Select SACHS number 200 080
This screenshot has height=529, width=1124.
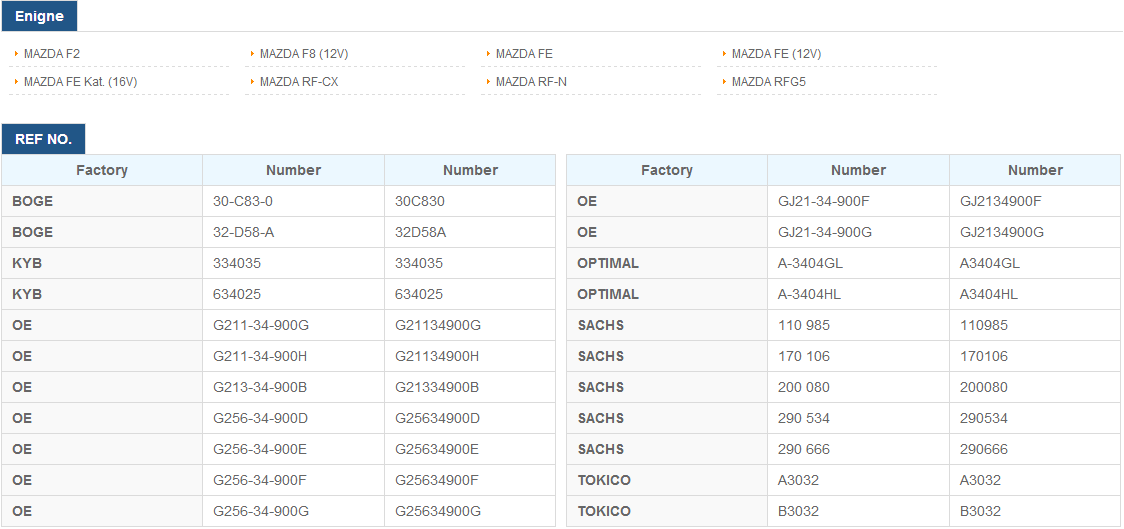[804, 387]
